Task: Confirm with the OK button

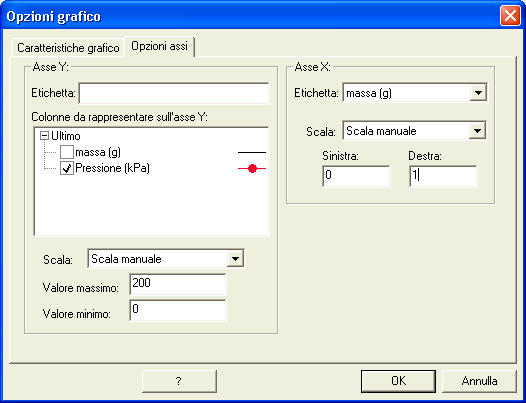Action: click(398, 381)
